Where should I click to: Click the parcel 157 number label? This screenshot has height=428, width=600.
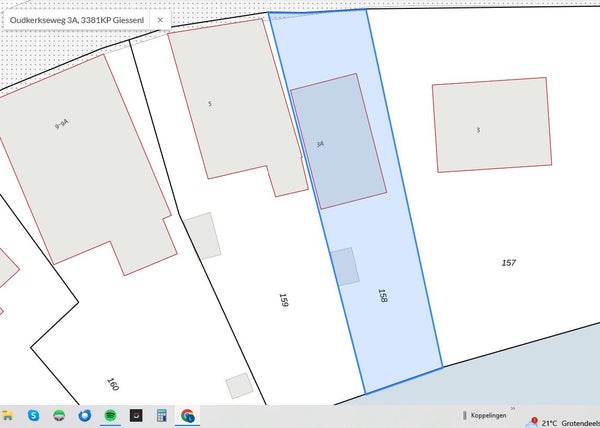(x=508, y=262)
